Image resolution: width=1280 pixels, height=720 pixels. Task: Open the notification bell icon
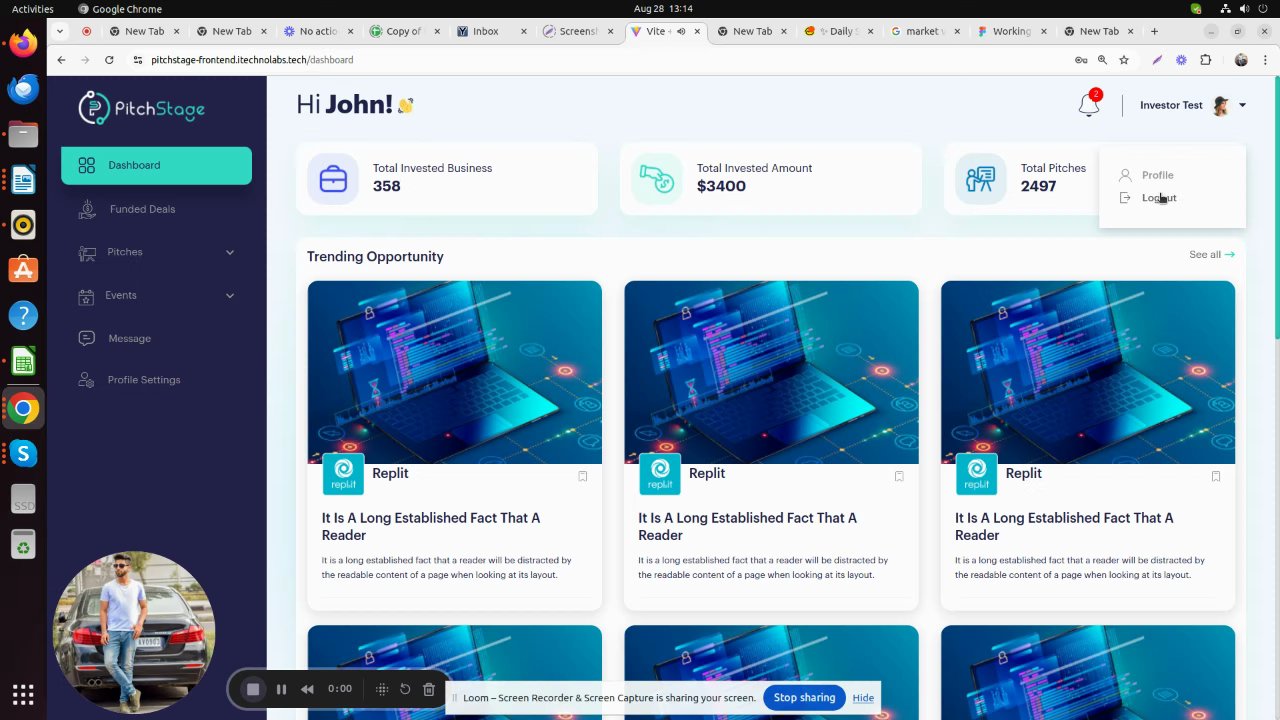click(x=1089, y=104)
